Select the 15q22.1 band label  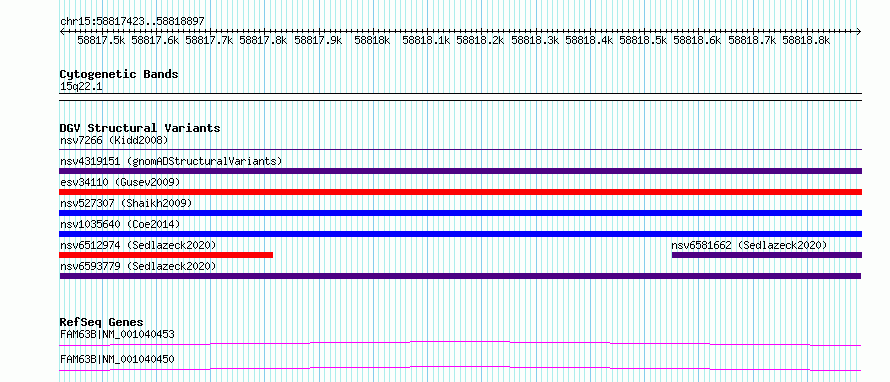click(81, 87)
